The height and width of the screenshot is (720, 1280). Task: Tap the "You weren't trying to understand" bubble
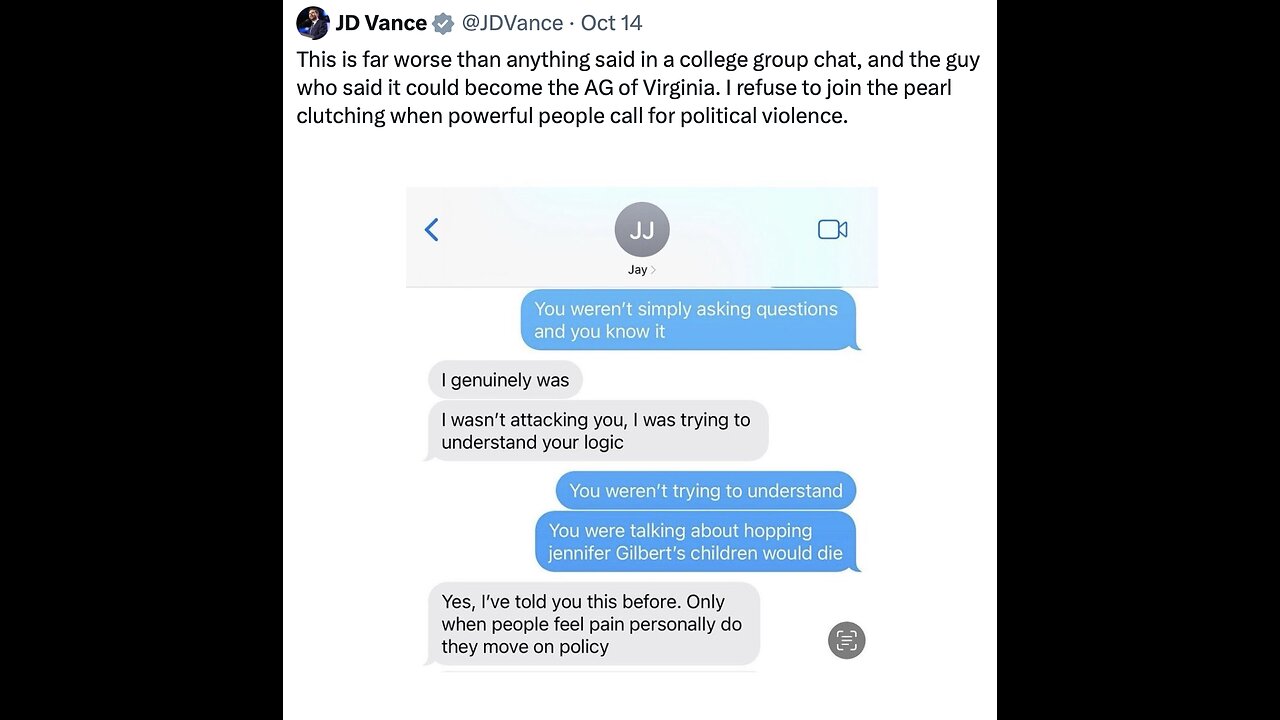(x=705, y=491)
